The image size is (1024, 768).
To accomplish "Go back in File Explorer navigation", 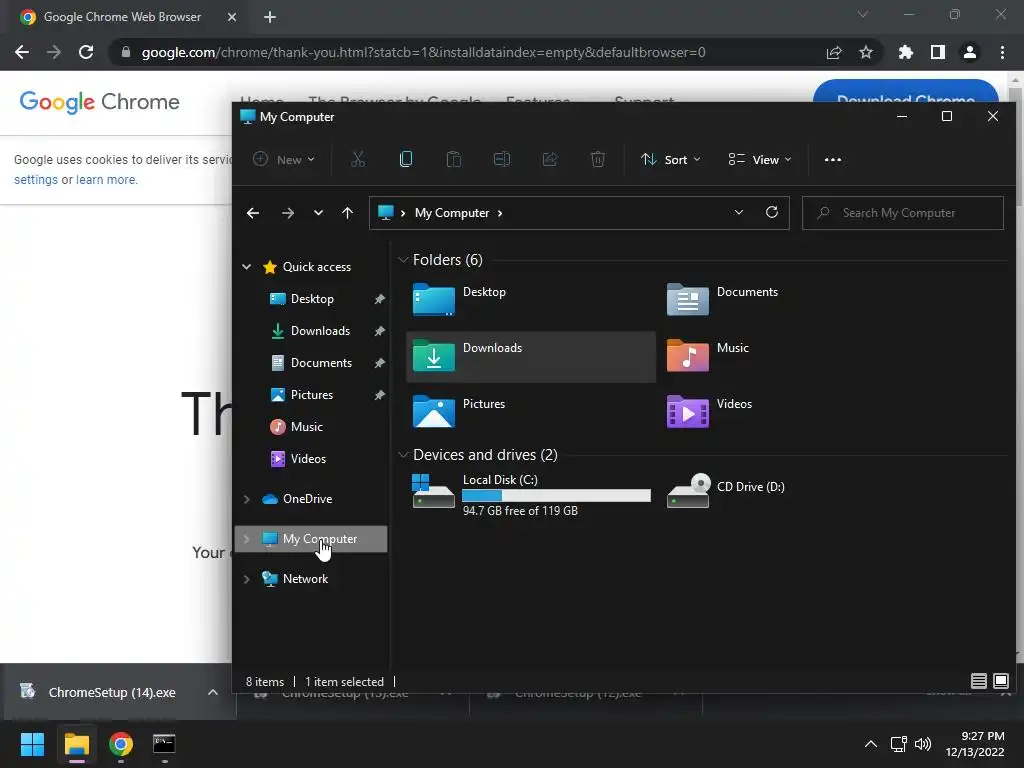I will [253, 213].
